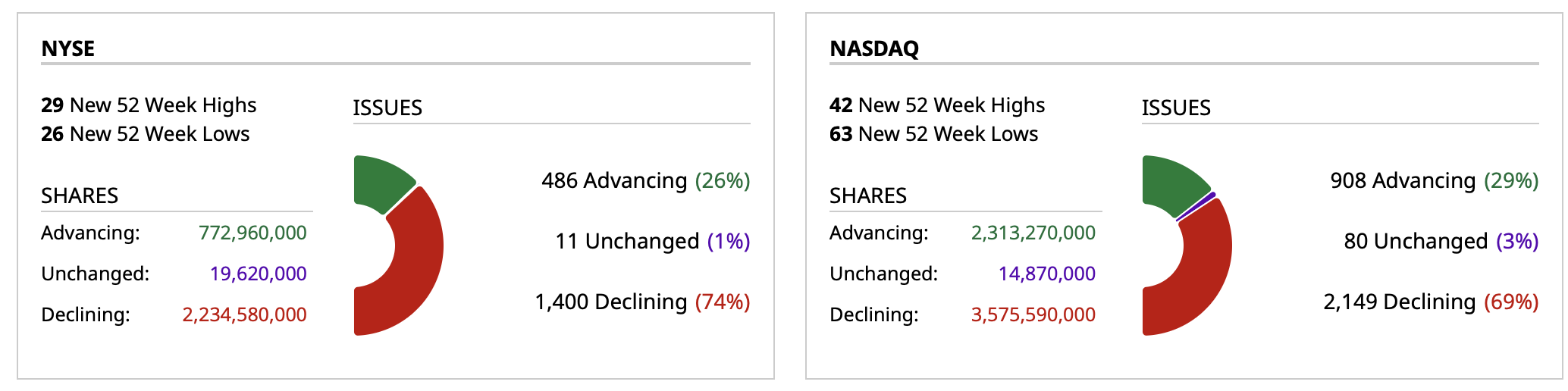Click NASDAQ declining shares value 3,575,590,000
The image size is (1568, 391).
(1033, 314)
